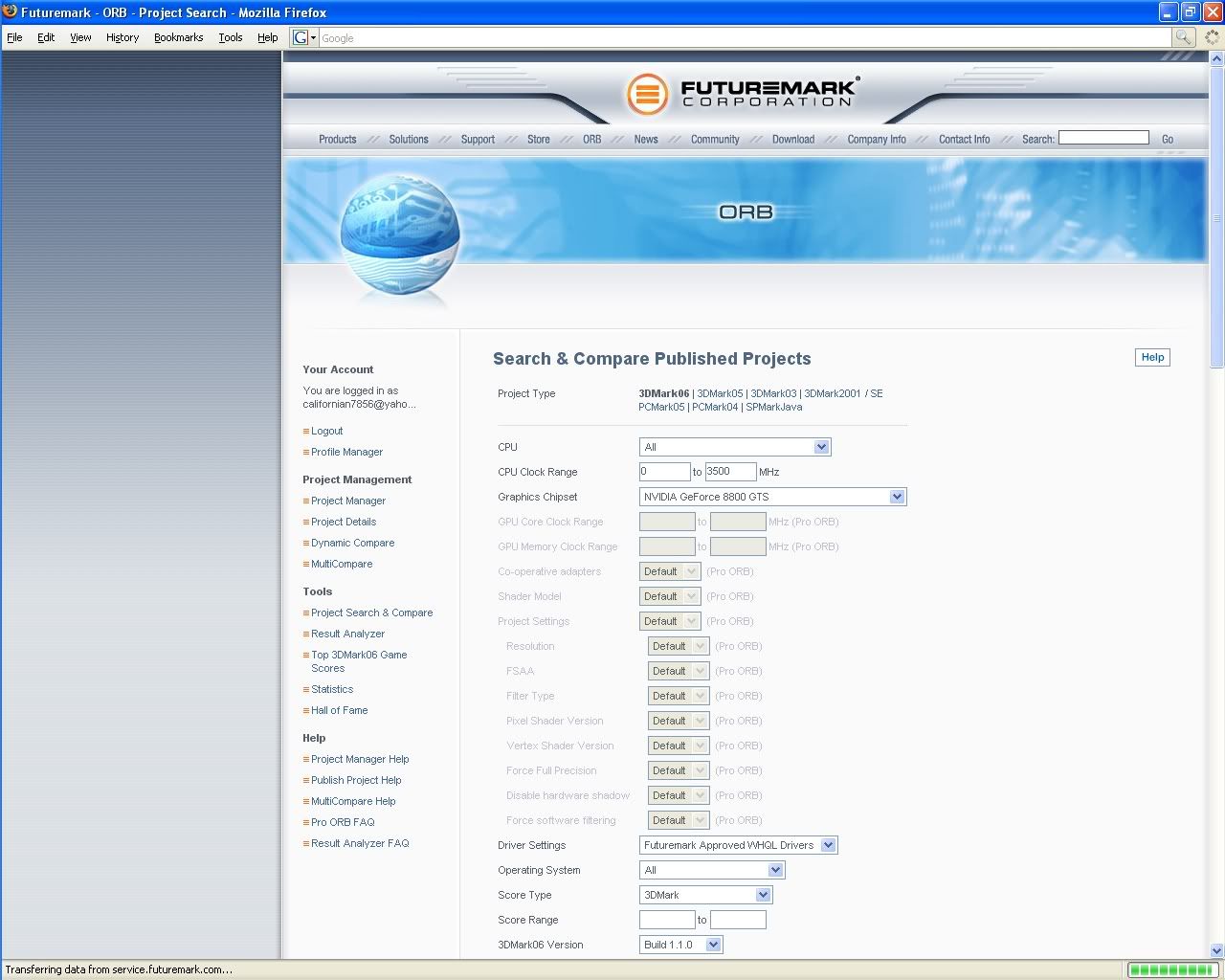Click the CPU Clock Range maximum field

click(730, 472)
